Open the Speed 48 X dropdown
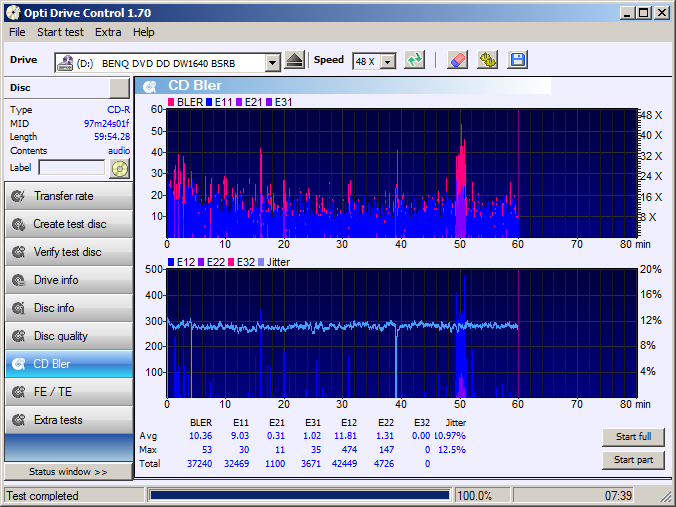 [x=388, y=62]
